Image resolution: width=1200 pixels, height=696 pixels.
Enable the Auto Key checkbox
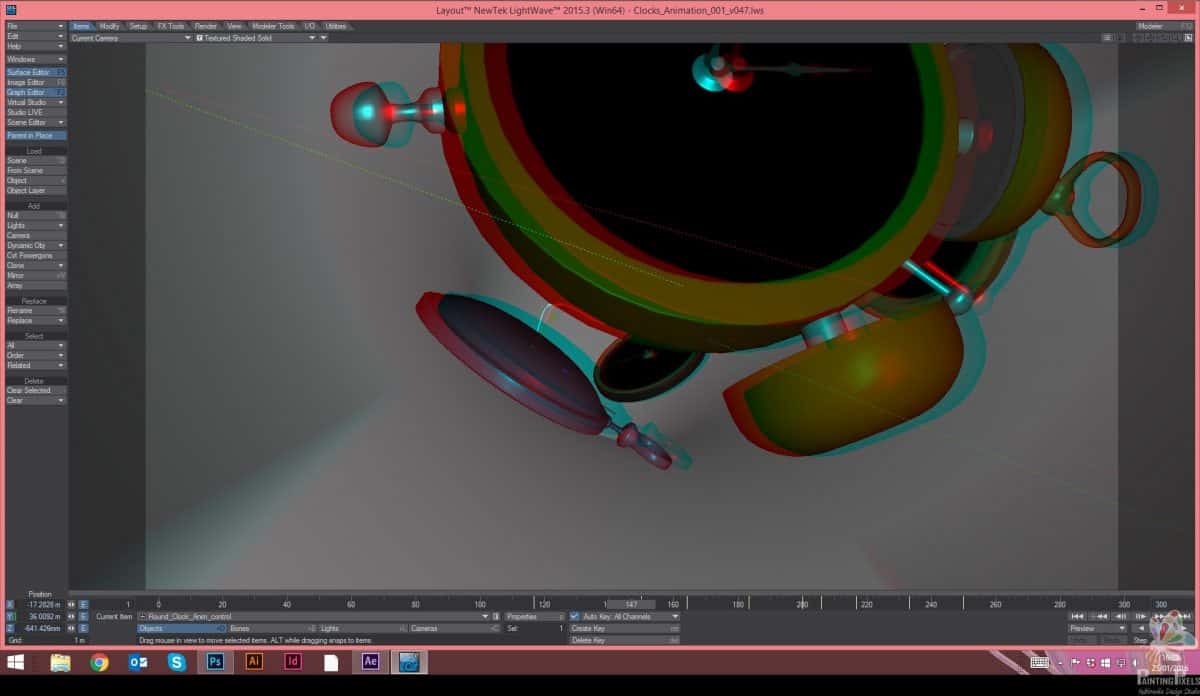point(574,616)
